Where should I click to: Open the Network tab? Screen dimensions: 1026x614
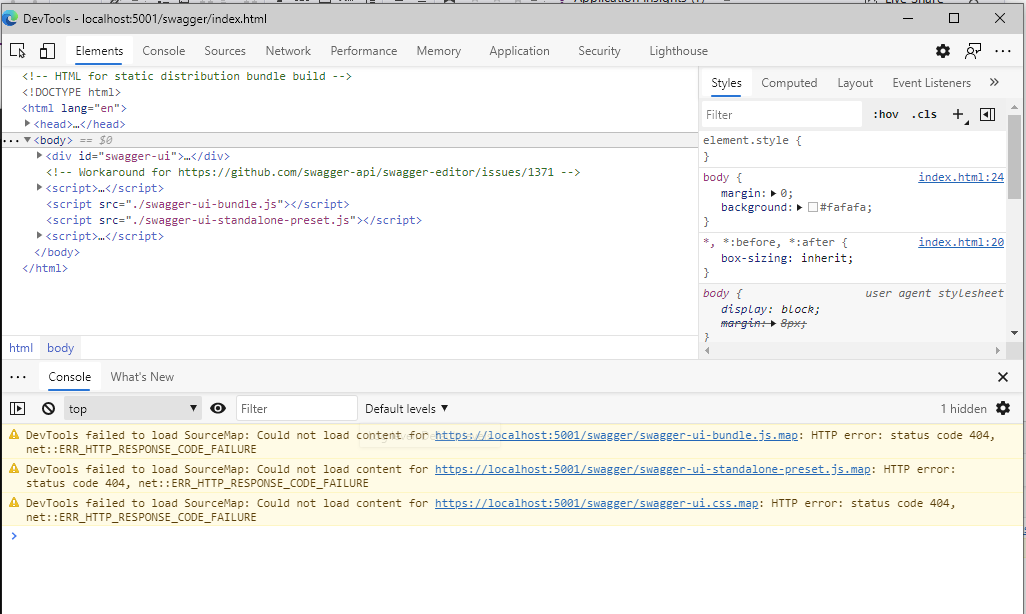(x=288, y=51)
